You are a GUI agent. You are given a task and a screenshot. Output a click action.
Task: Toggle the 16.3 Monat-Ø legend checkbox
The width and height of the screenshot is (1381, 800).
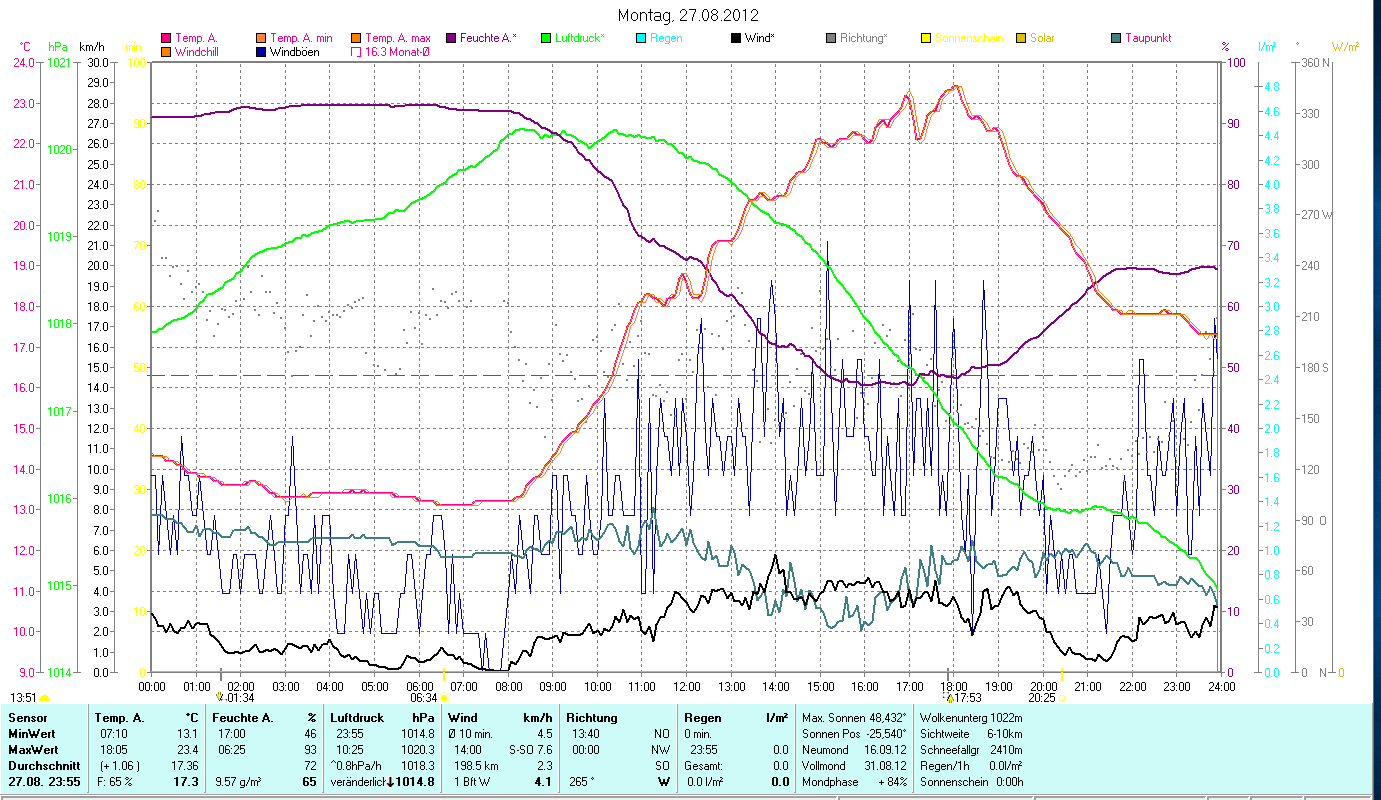point(355,51)
